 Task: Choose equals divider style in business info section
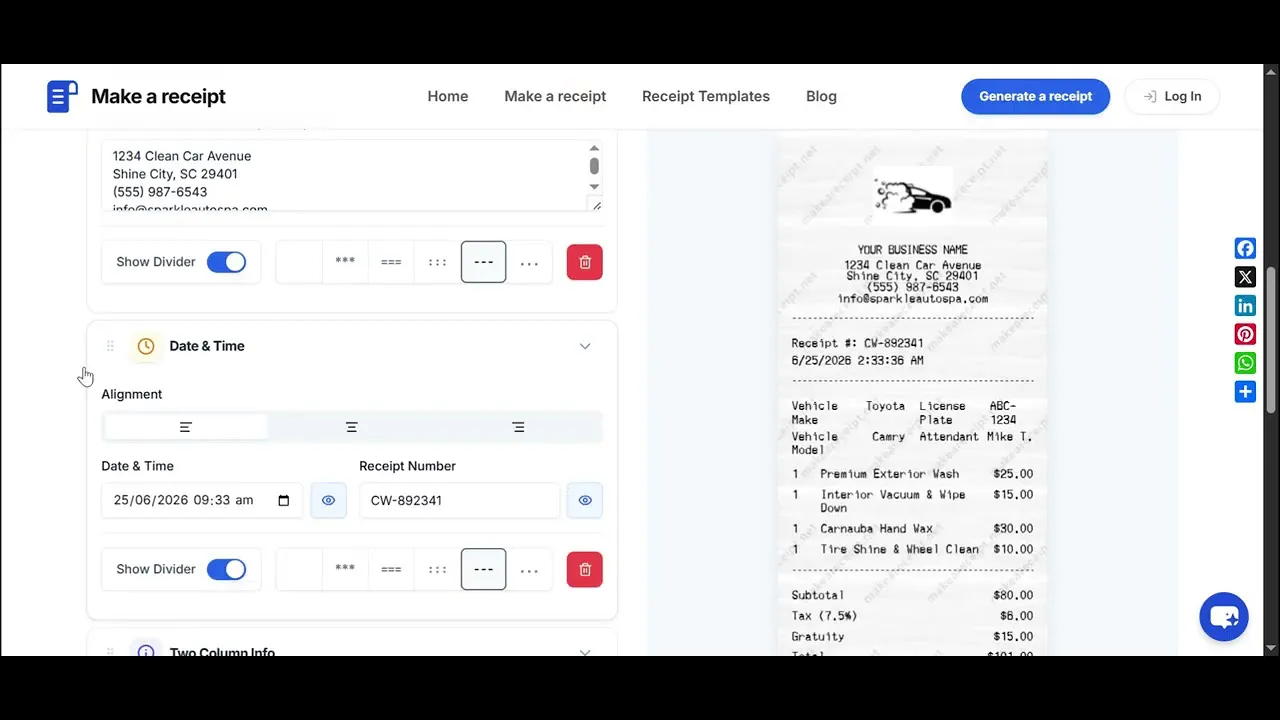click(x=391, y=262)
